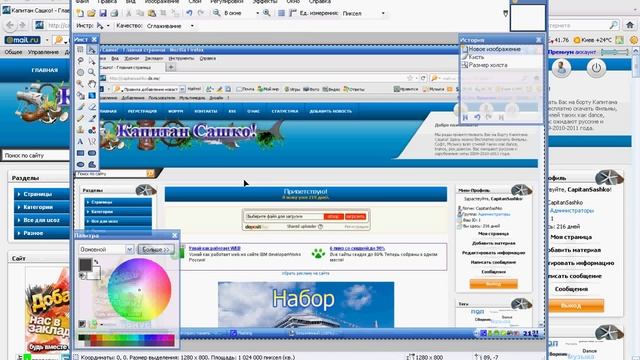Select the Ellipse Select tool
Image resolution: width=640 pixels, height=360 pixels.
pos(80,72)
